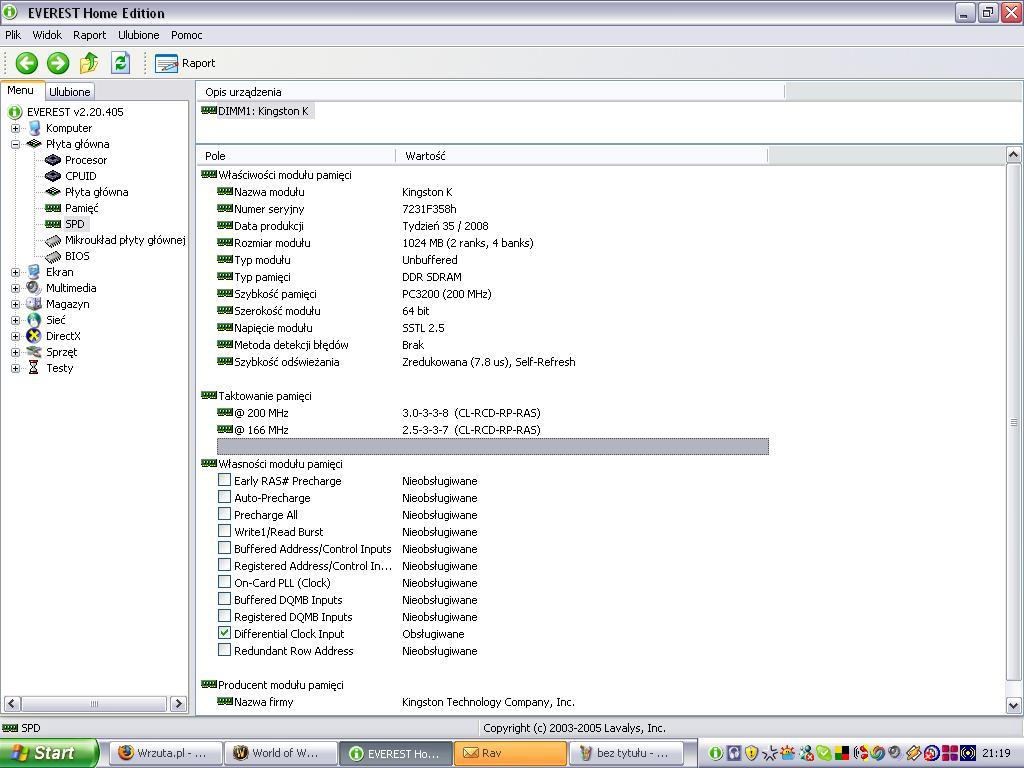
Task: Toggle the Buffered DQMB Inputs checkbox
Action: [x=224, y=599]
